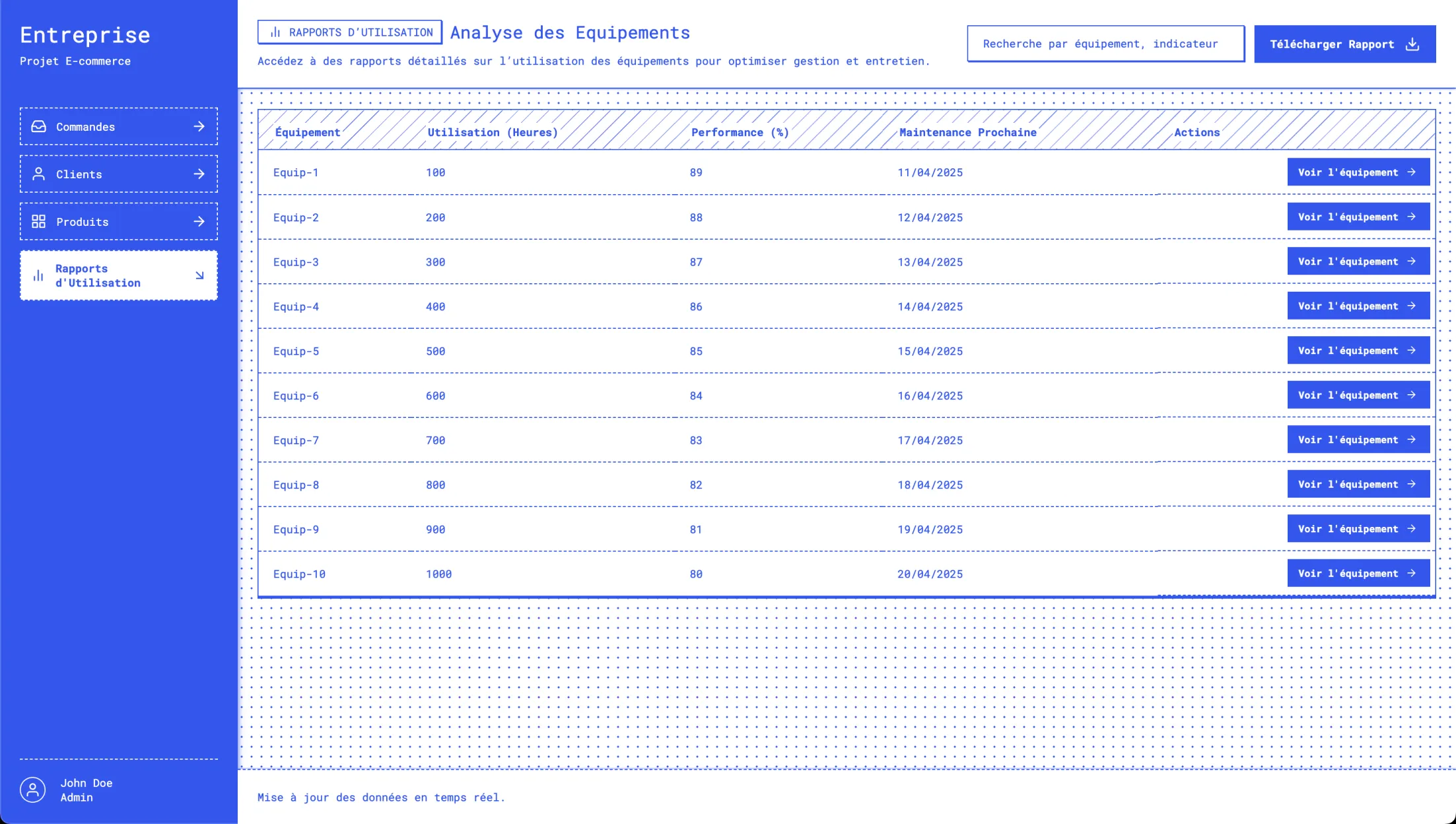
Task: Click the download icon on the Télécharger Rapport button
Action: 1412,44
